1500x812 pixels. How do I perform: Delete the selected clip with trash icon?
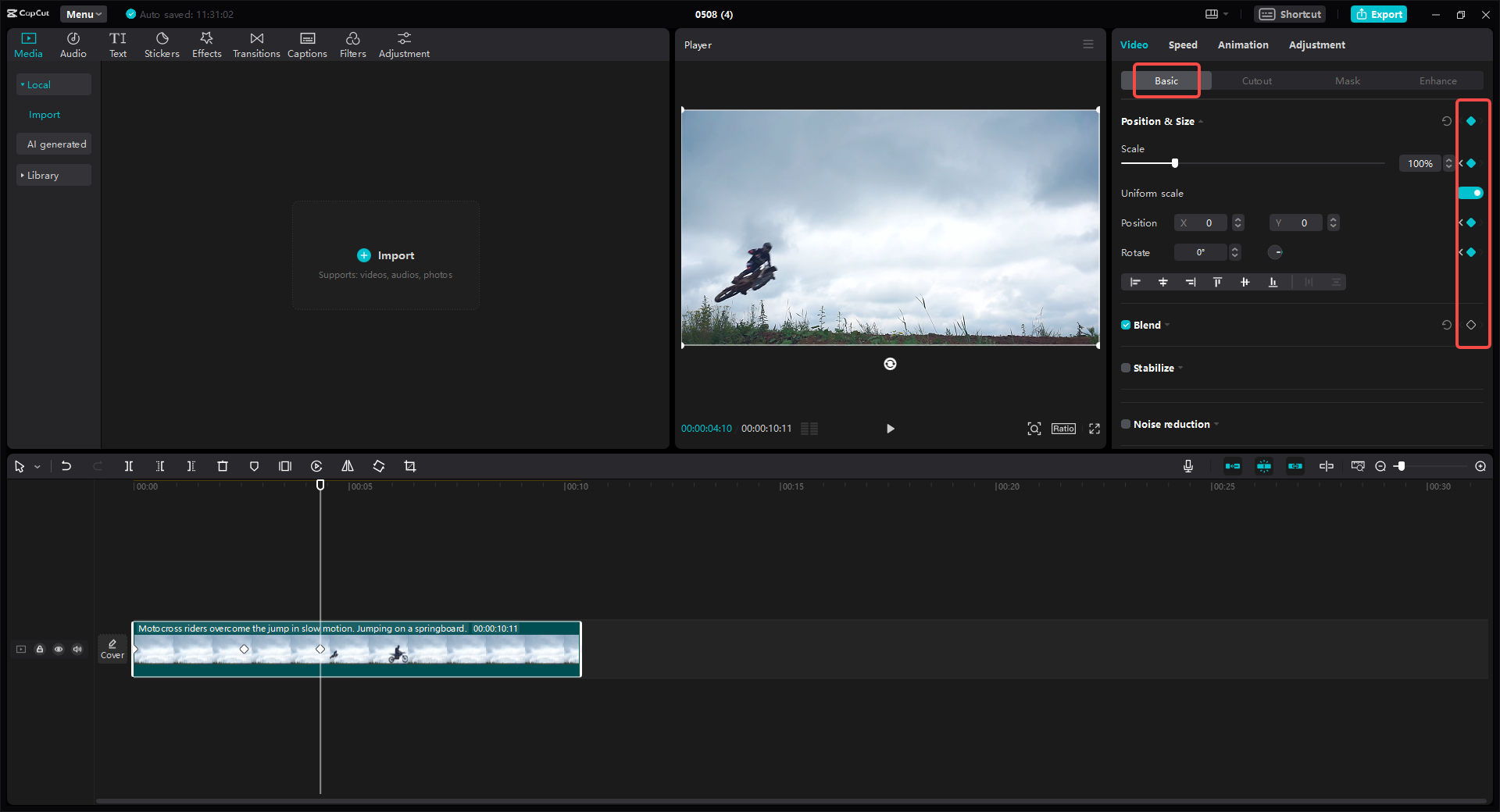pyautogui.click(x=223, y=466)
